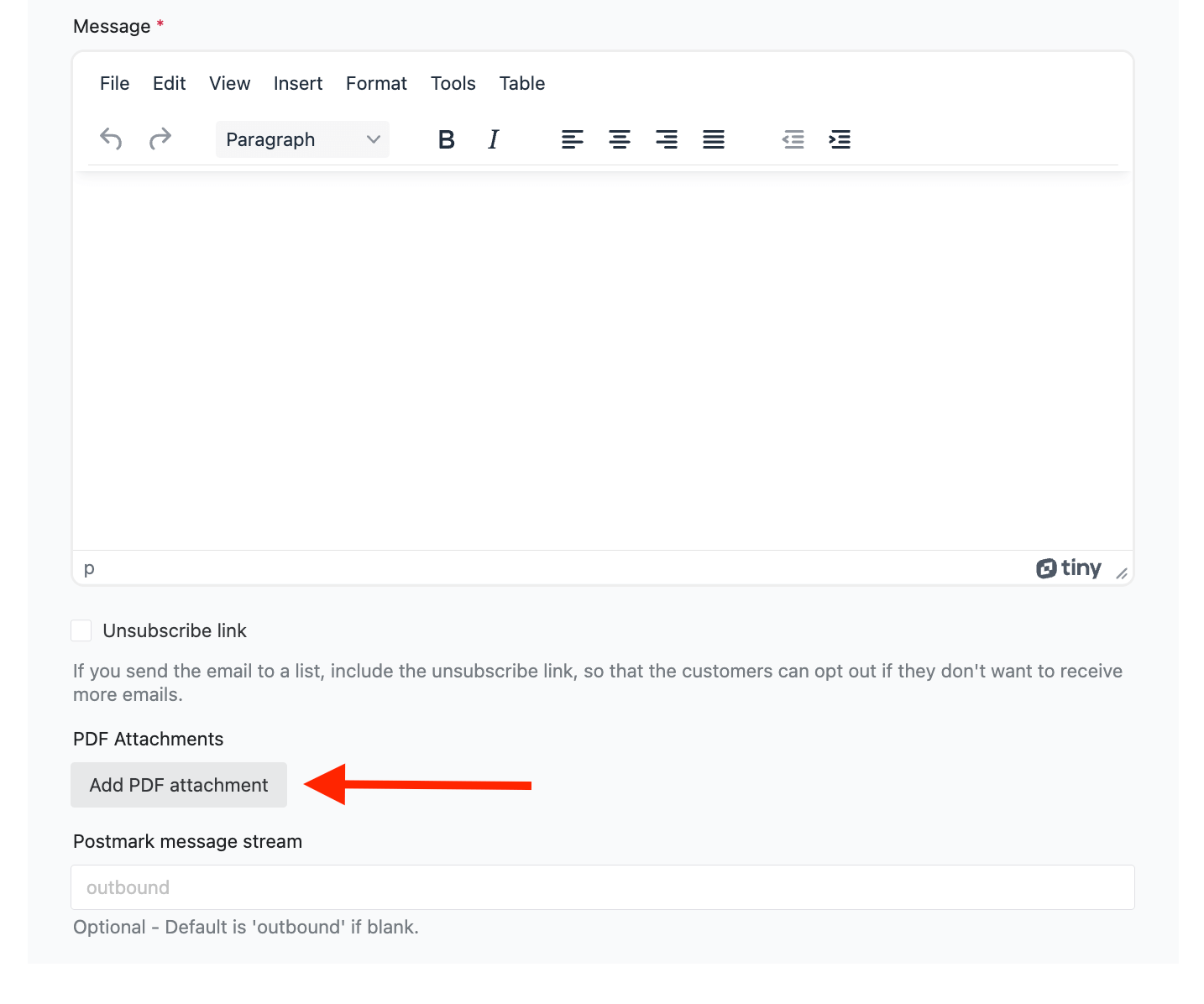Click the unsubscribe help text paragraph
Screen dimensions: 1204x1004
[x=598, y=682]
